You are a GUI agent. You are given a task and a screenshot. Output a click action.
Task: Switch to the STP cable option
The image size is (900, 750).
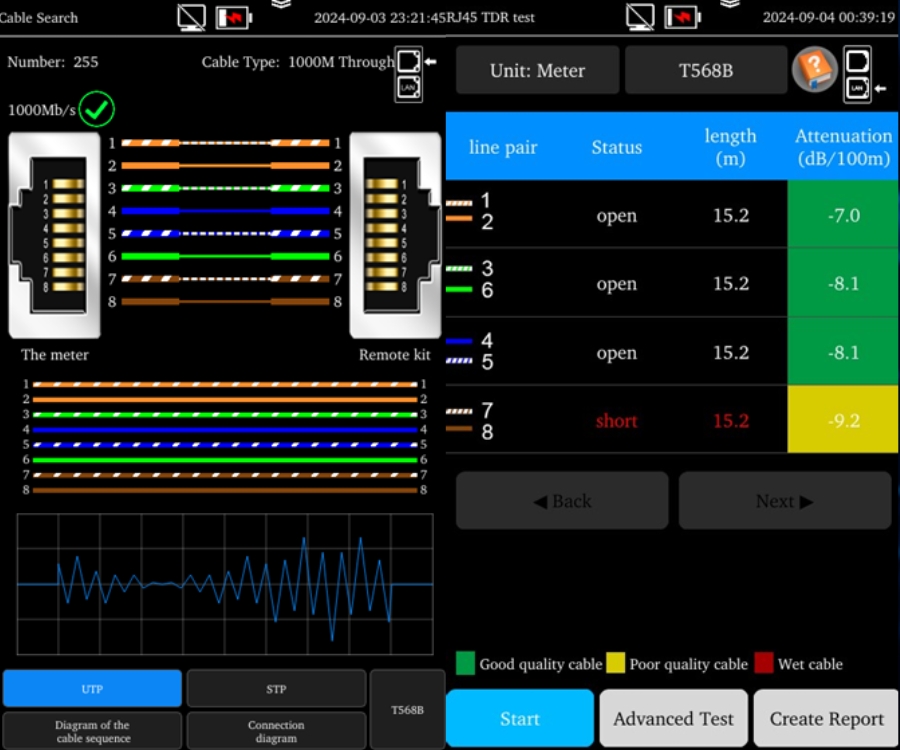(276, 688)
